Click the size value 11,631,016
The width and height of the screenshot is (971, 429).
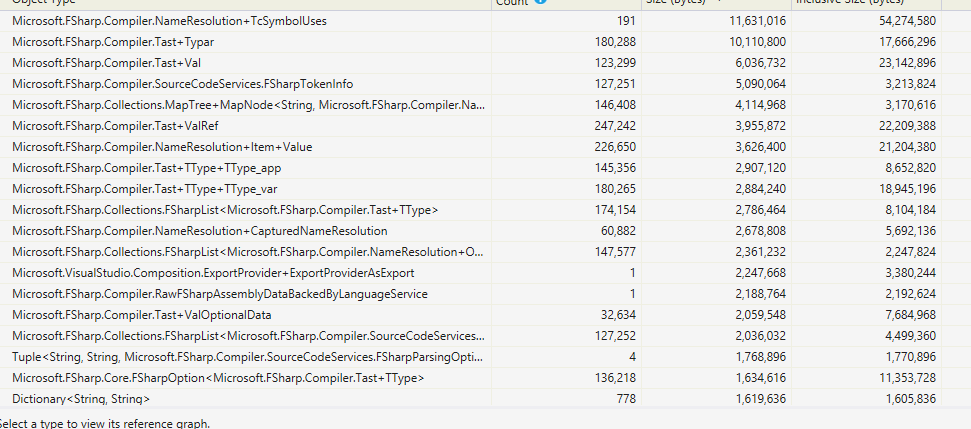pyautogui.click(x=758, y=21)
